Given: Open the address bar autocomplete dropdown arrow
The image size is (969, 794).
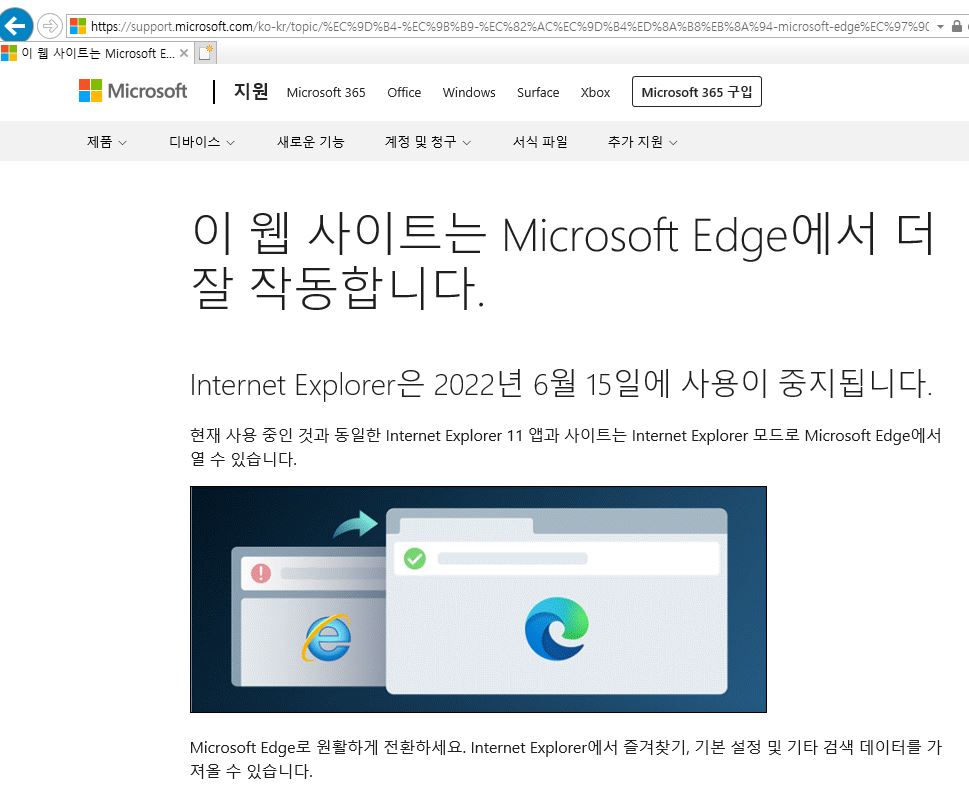Looking at the screenshot, I should (x=940, y=27).
